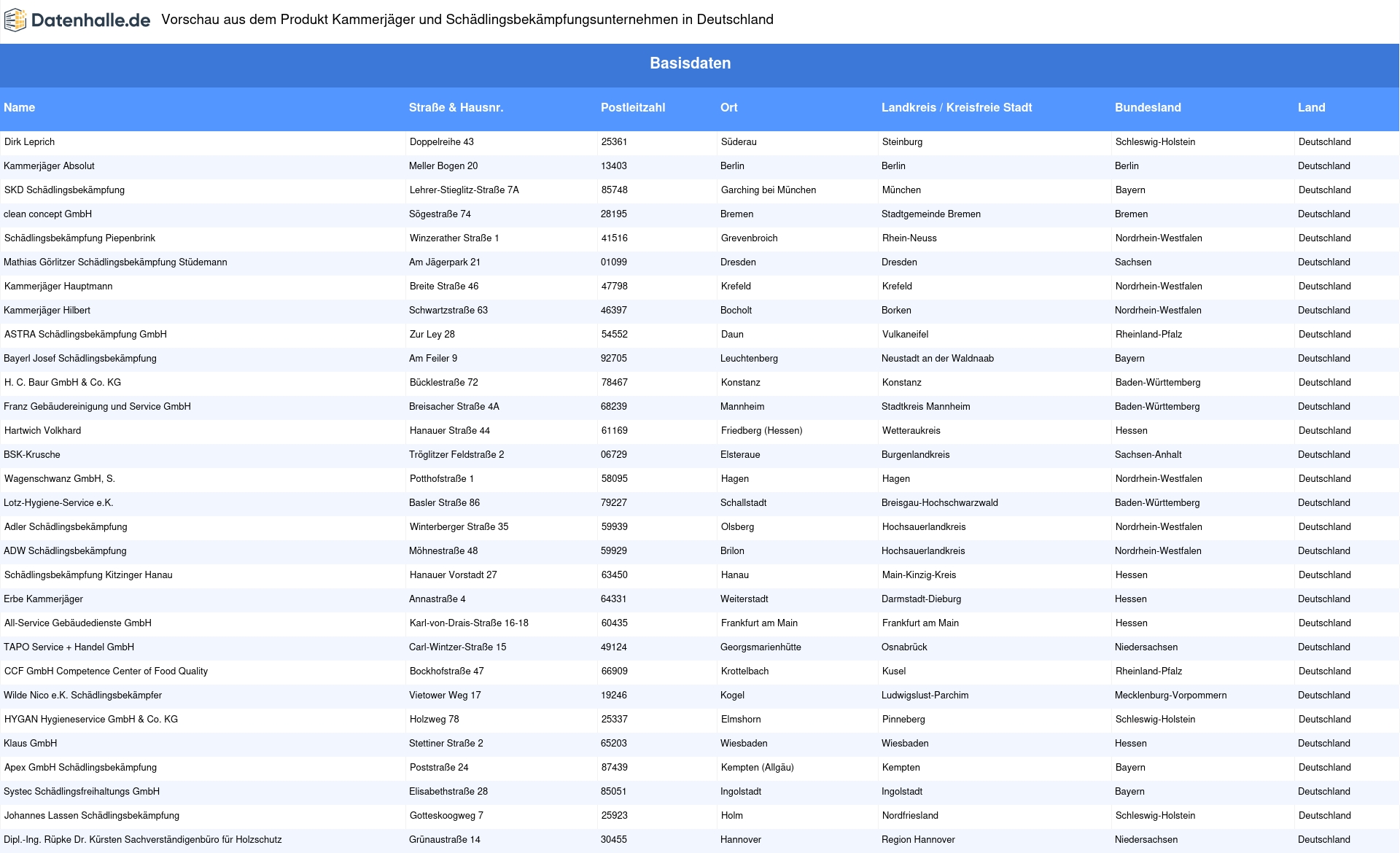
Task: Click the Ludwigslust-Parchim district cell
Action: point(925,696)
